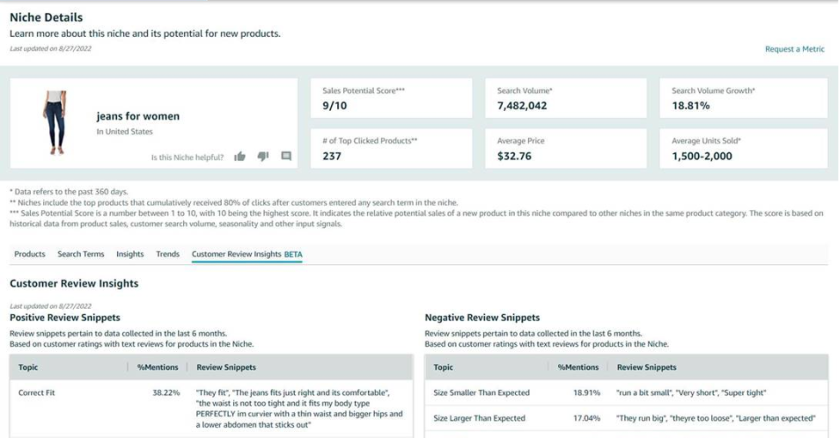Switch to the Search Terms tab
Viewport: 840px width, 438px height.
click(81, 254)
